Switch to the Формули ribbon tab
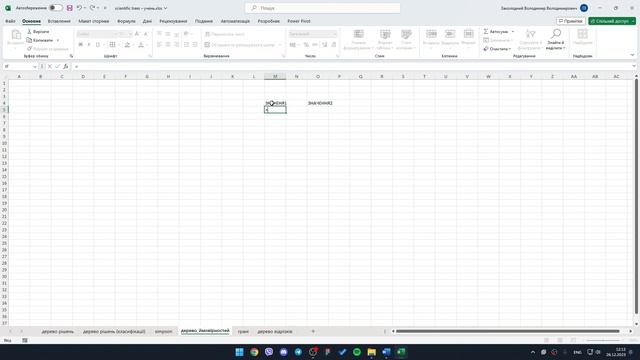 pyautogui.click(x=126, y=21)
